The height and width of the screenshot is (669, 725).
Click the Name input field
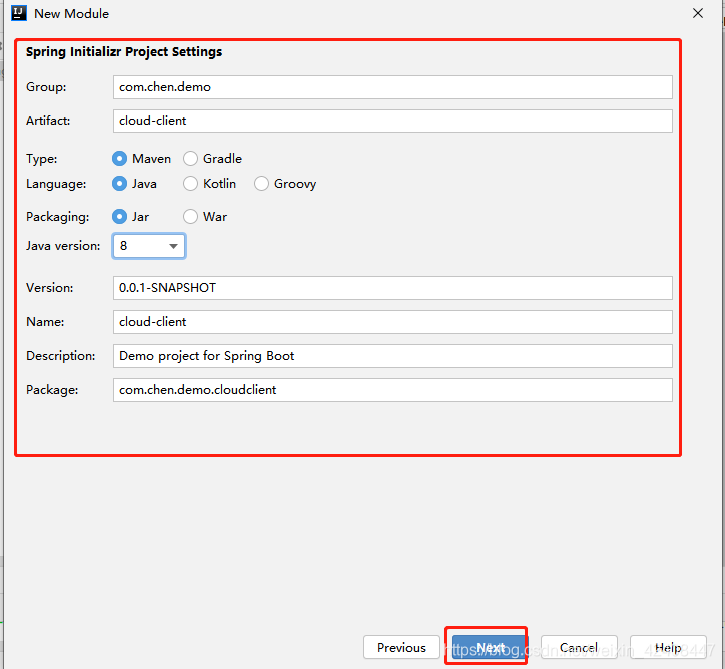tap(393, 322)
